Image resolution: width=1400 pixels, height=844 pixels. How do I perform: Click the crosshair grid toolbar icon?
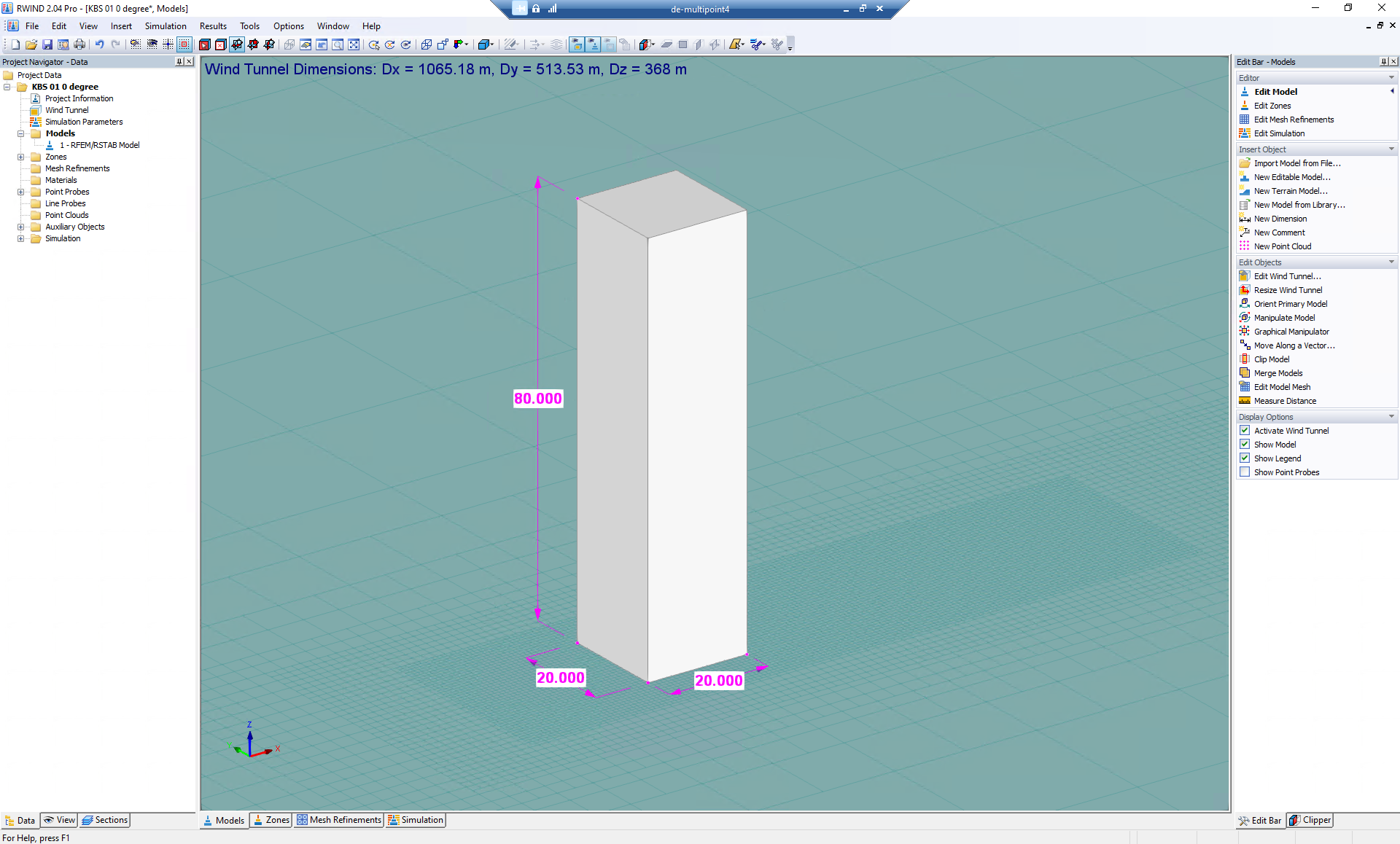tap(168, 44)
